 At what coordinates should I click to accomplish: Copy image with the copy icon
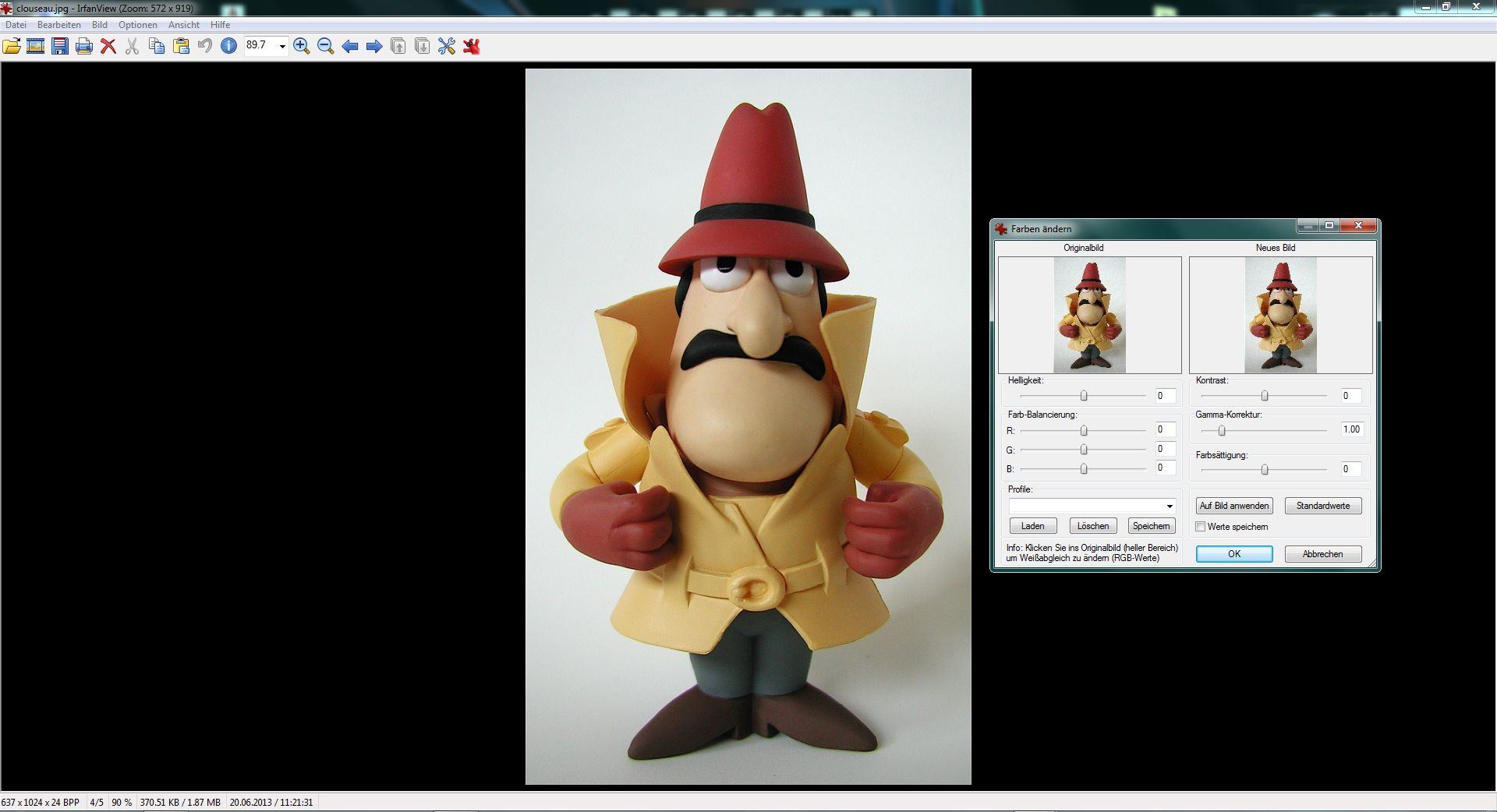[x=157, y=47]
